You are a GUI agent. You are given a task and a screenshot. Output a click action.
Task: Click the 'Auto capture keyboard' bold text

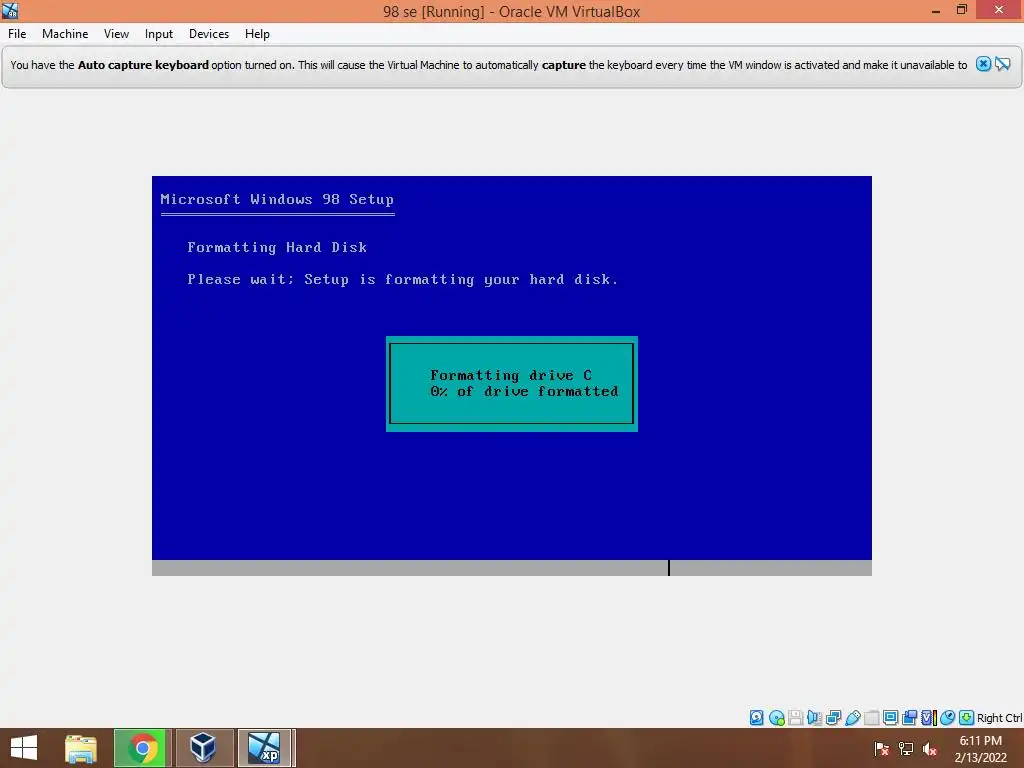143,65
